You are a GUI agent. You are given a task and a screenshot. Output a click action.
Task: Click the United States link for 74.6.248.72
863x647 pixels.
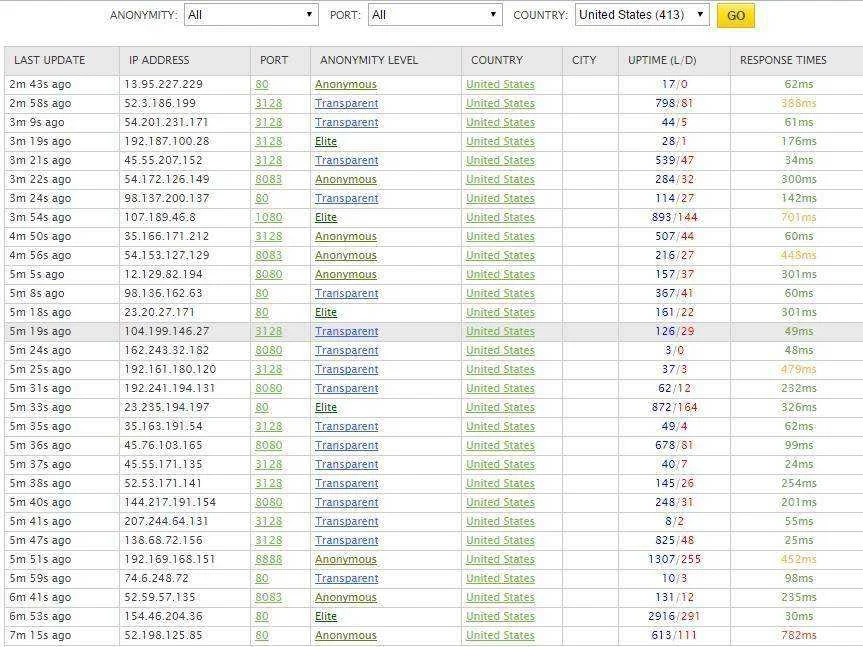(500, 578)
